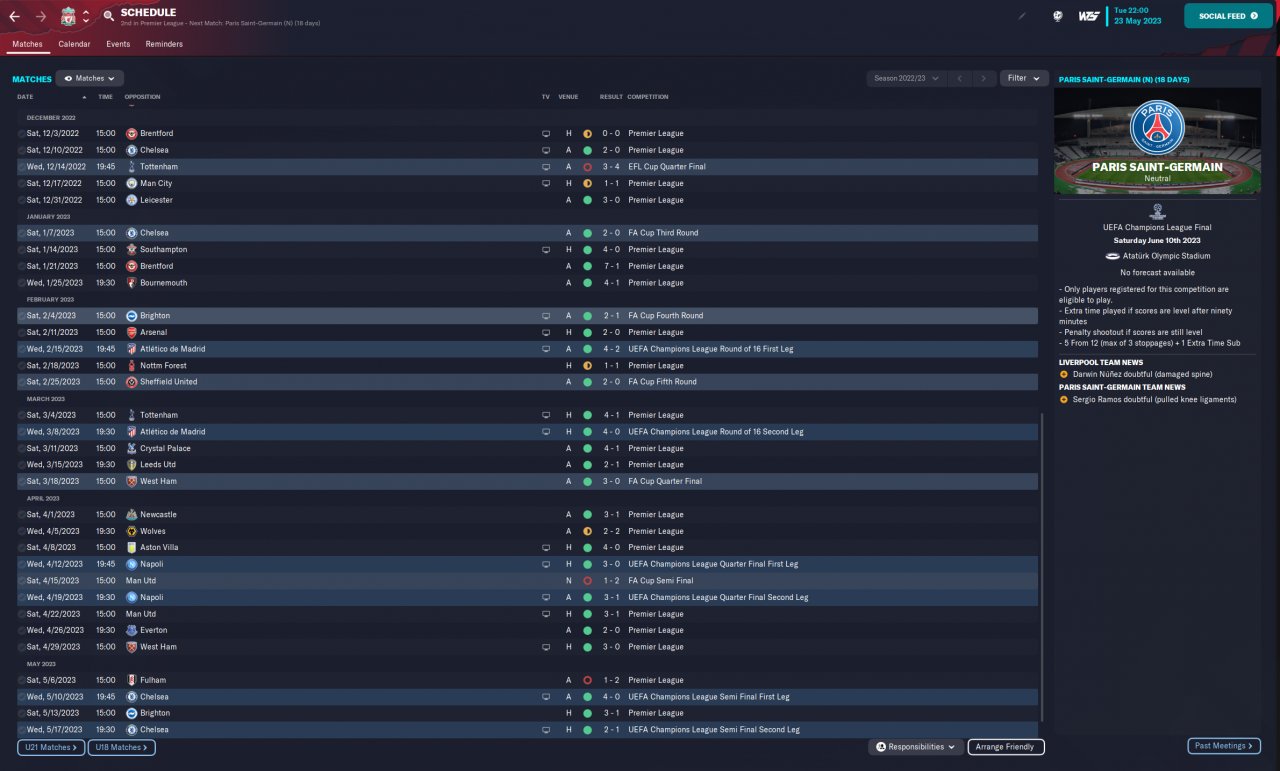The image size is (1280, 771).
Task: Sort by the Opposition column header
Action: [x=142, y=97]
